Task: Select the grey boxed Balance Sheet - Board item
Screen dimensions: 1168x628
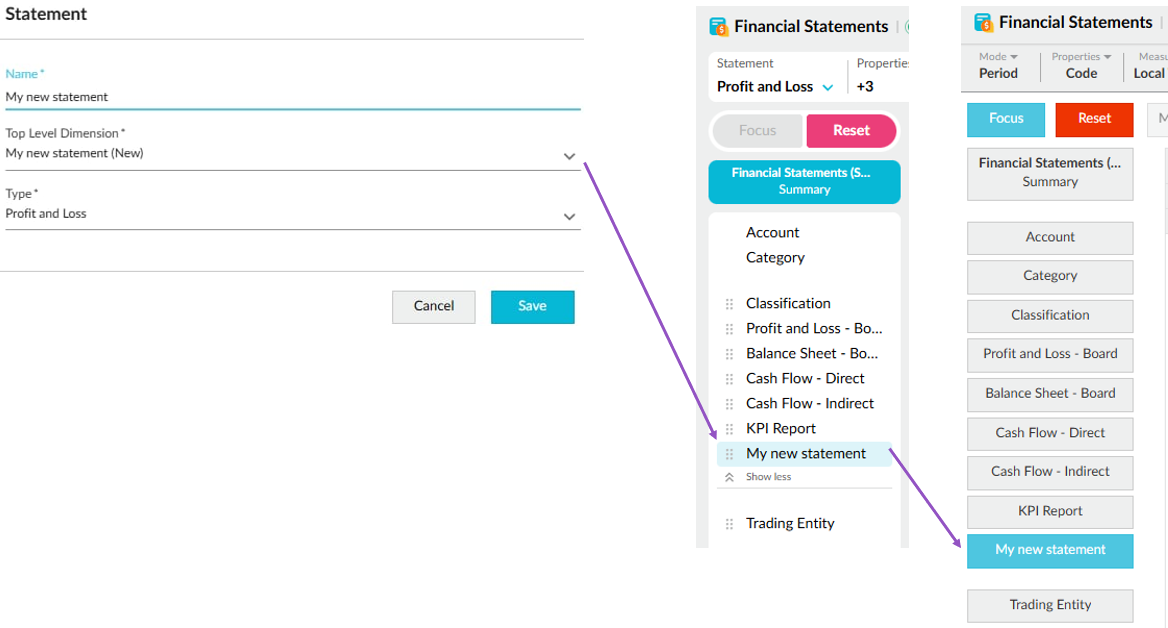Action: 1050,393
